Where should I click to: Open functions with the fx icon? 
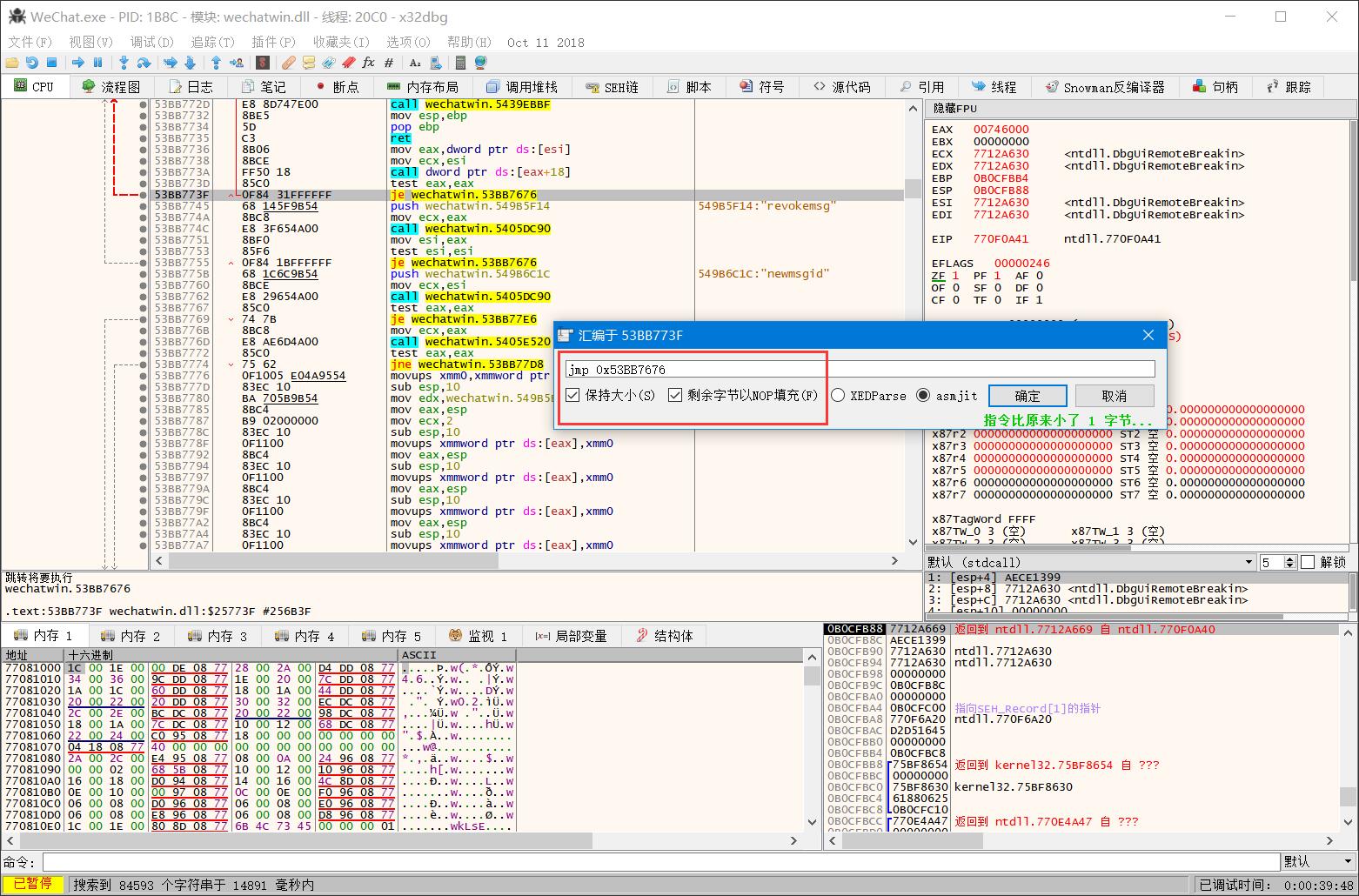[x=368, y=63]
